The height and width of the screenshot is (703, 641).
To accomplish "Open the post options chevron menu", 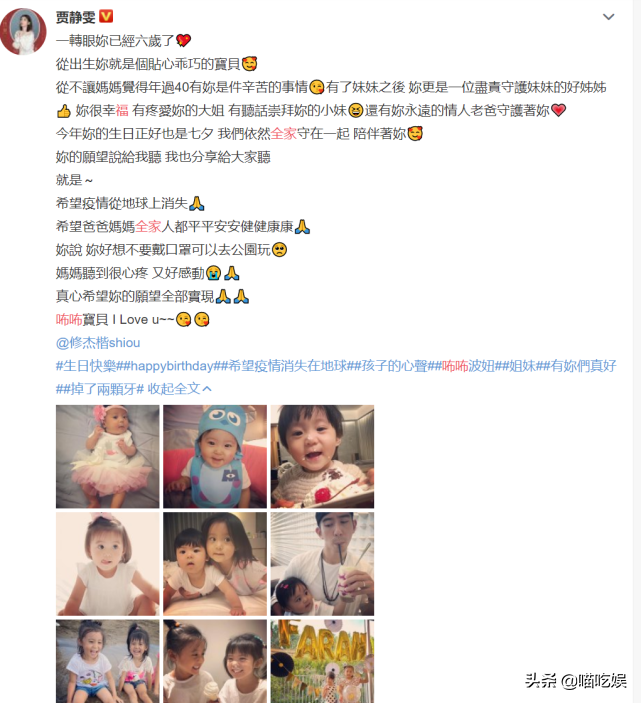I will point(608,17).
